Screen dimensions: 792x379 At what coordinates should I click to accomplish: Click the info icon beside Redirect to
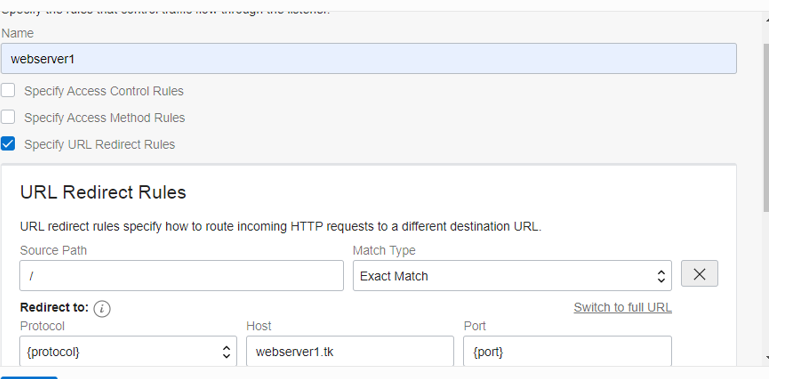pos(102,308)
